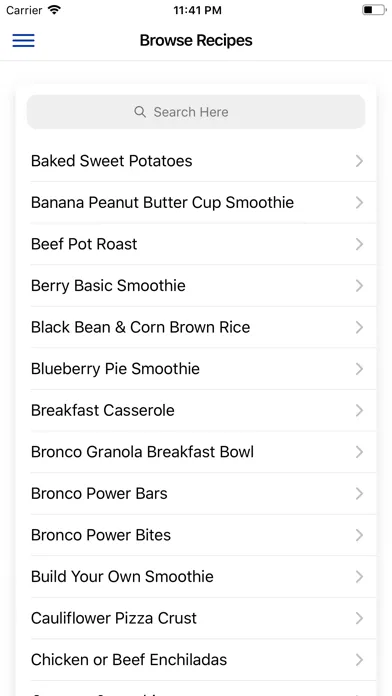392x696 pixels.
Task: Tap the 11:41 PM clock
Action: (197, 10)
